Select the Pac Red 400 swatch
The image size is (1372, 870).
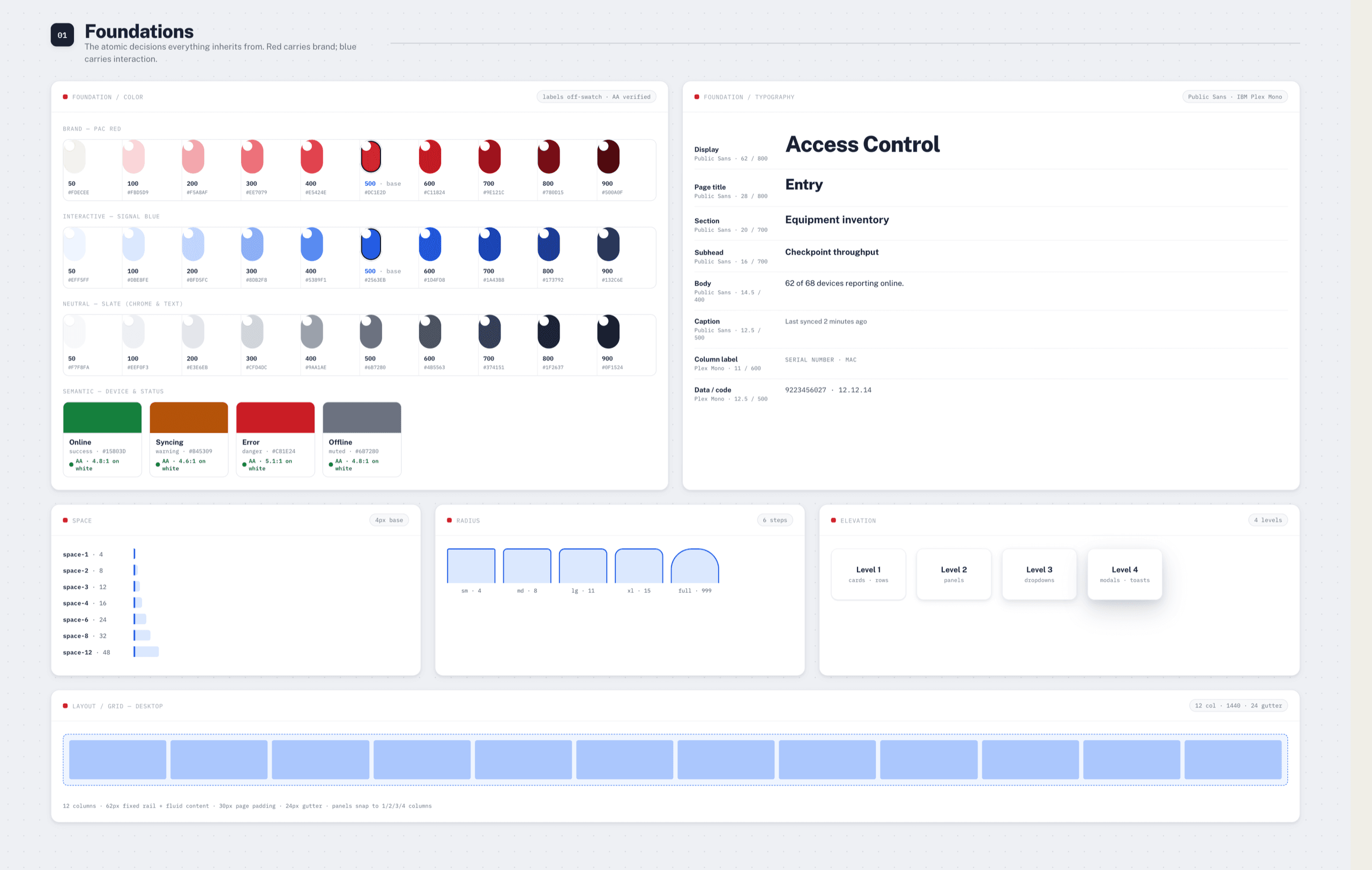tap(312, 156)
